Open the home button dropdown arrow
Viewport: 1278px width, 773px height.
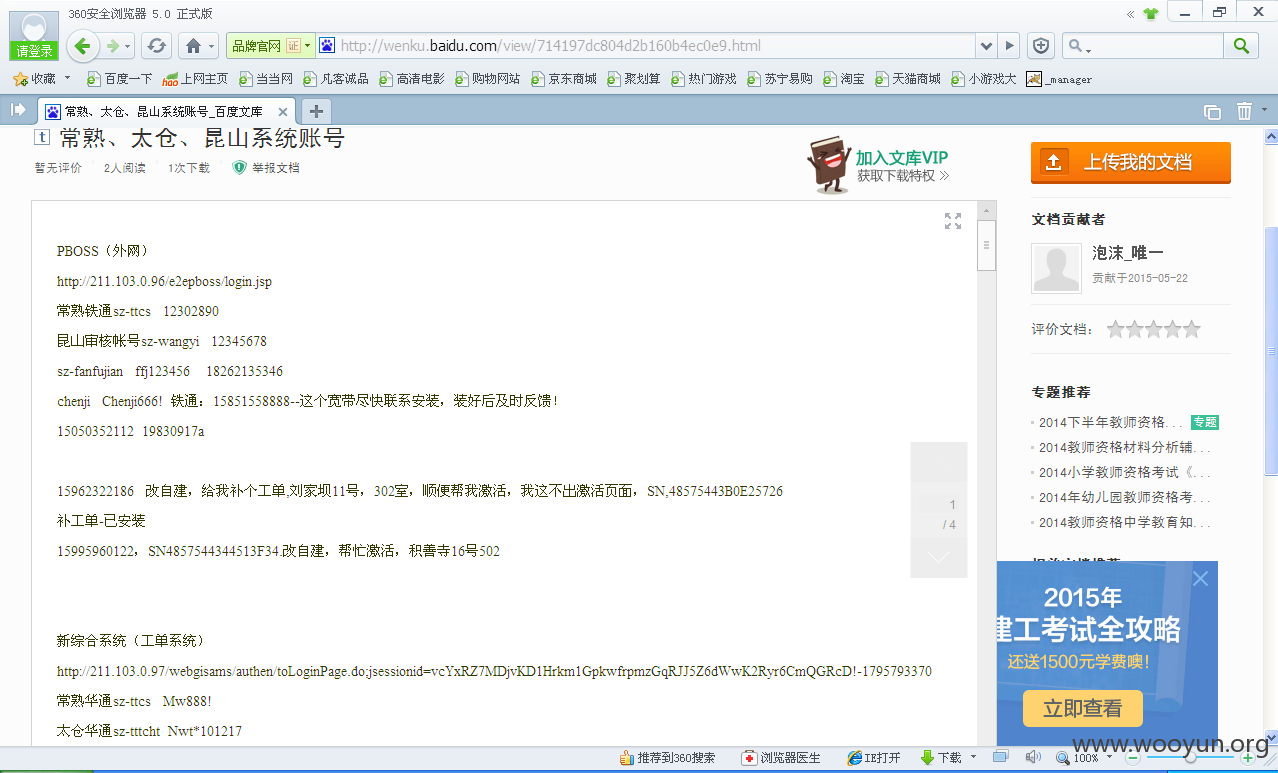pyautogui.click(x=212, y=46)
